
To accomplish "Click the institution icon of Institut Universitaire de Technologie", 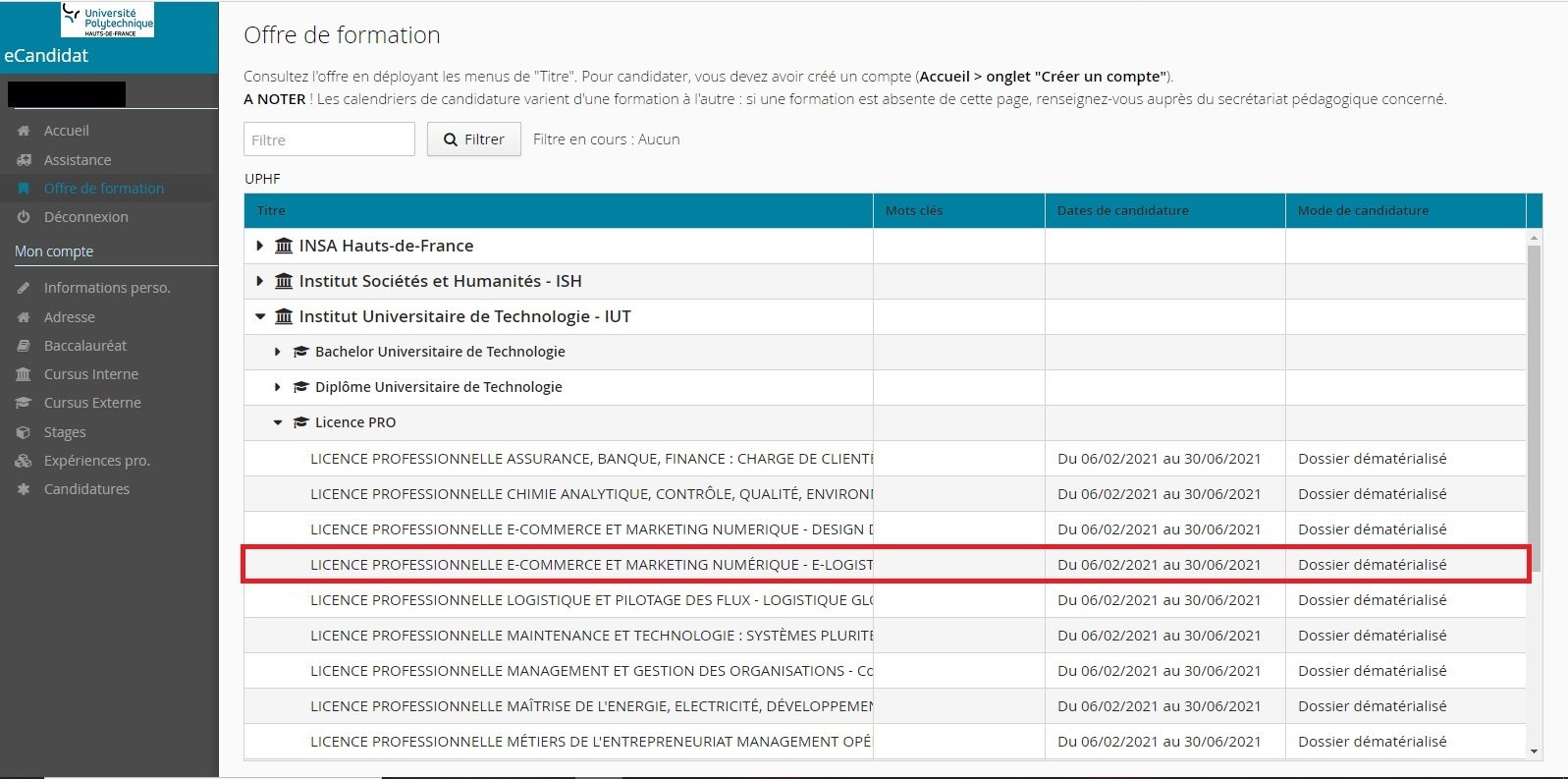I will point(284,316).
